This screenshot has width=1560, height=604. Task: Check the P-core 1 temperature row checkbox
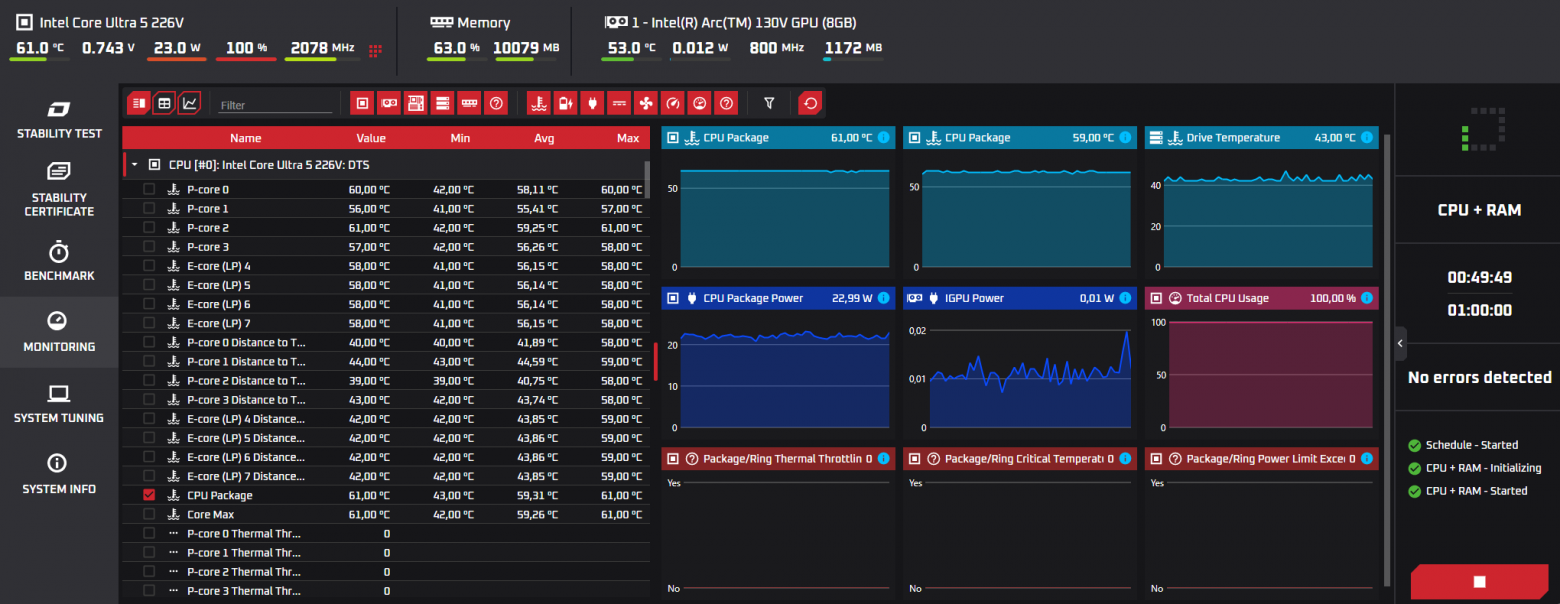click(149, 209)
